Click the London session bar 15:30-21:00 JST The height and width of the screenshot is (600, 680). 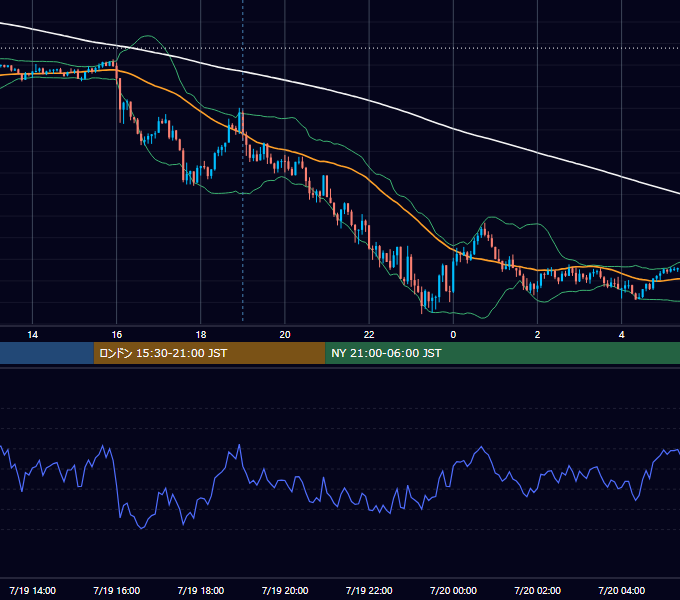pyautogui.click(x=209, y=353)
